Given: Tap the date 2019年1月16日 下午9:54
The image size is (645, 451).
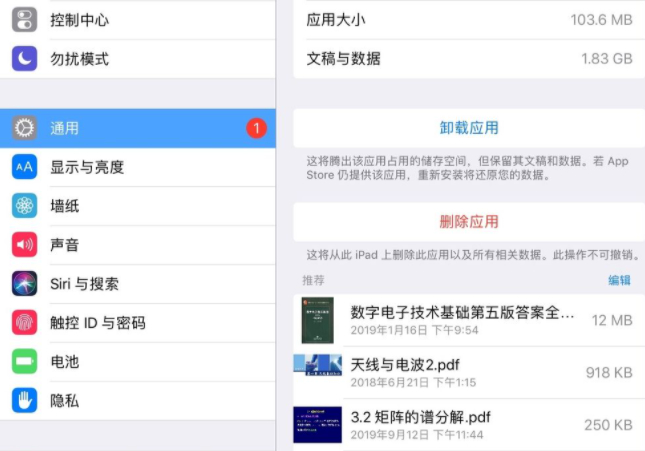Looking at the screenshot, I should tap(414, 330).
